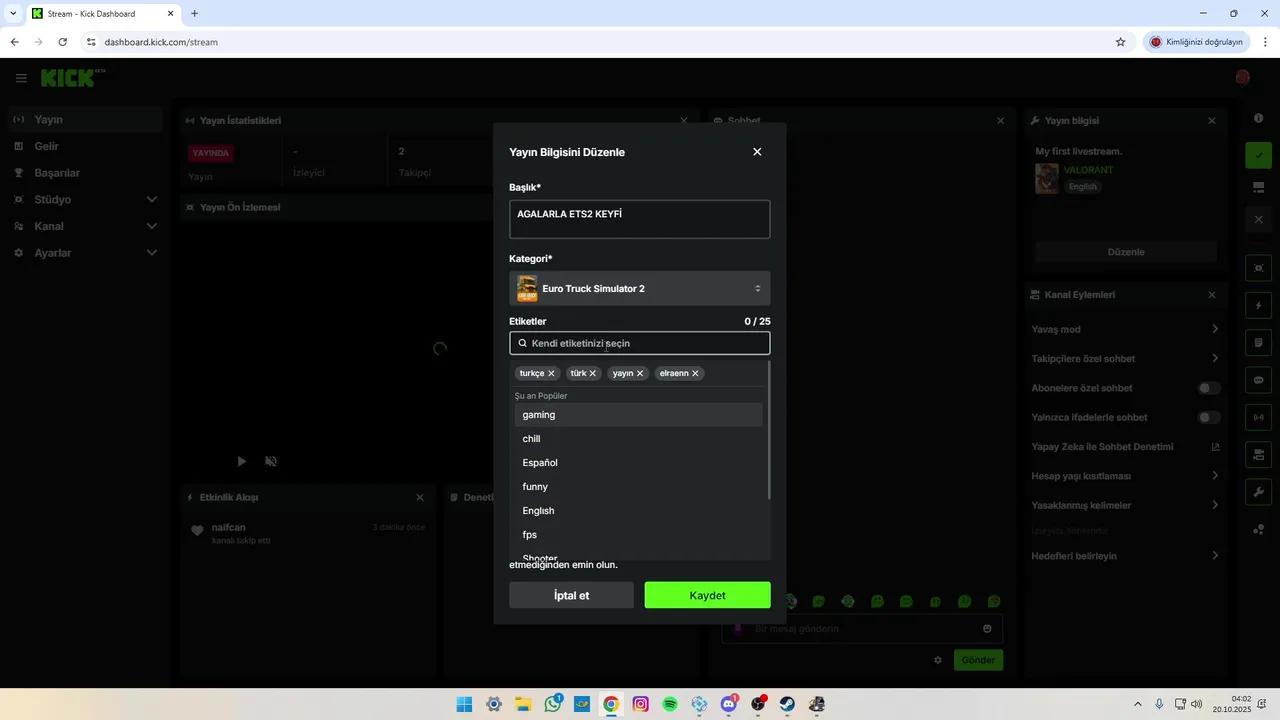The image size is (1280, 720).
Task: Open the Kategori dropdown showing Euro Truck Simulator 2
Action: (x=639, y=288)
